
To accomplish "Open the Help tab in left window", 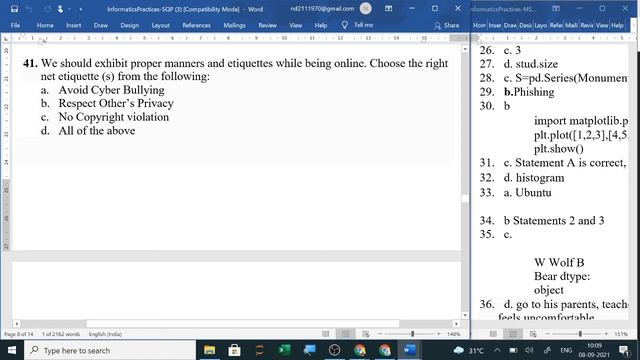I will pyautogui.click(x=321, y=25).
